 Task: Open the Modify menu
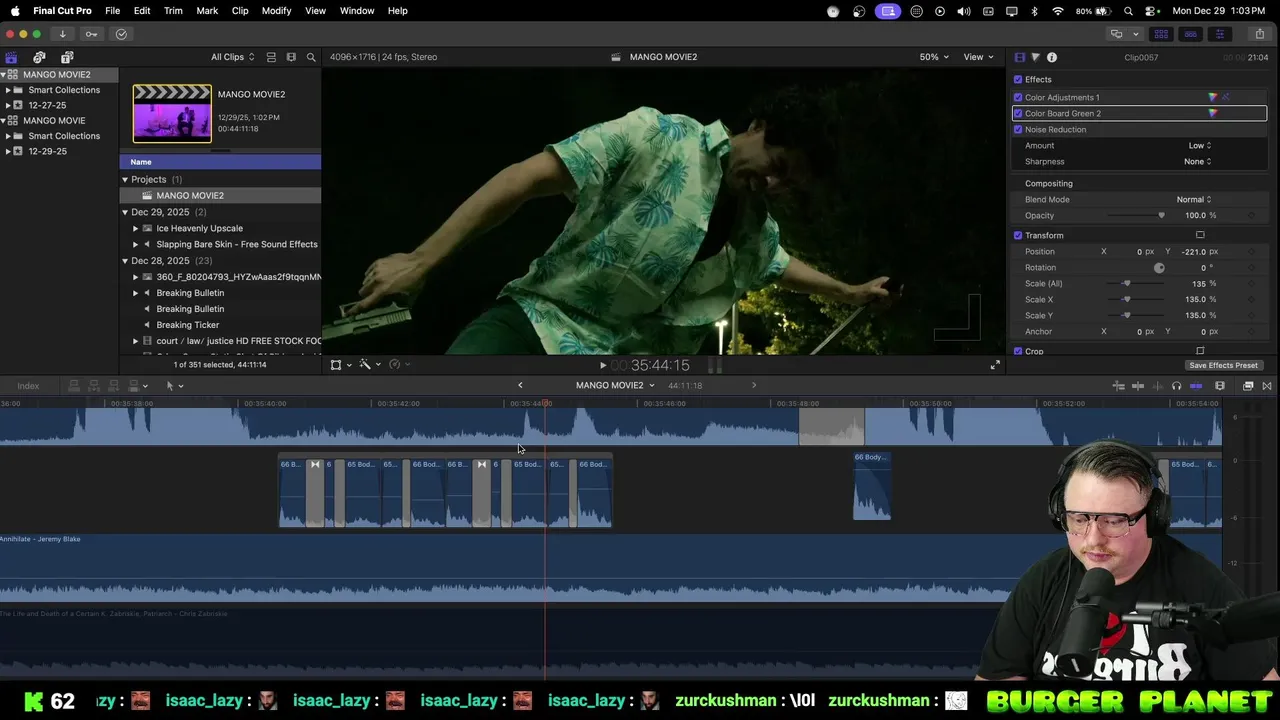point(277,11)
